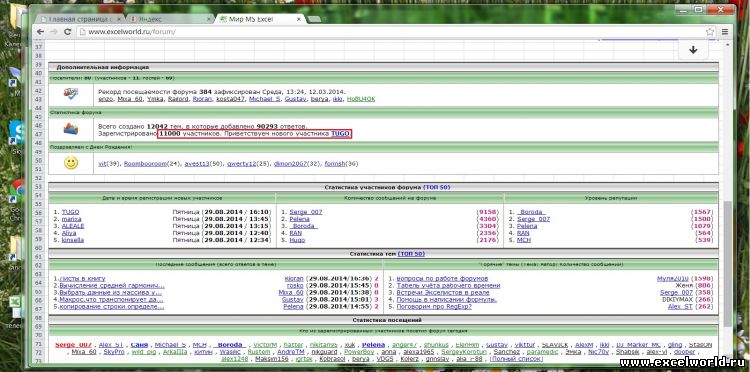750x372 pixels.
Task: Click Maksim156 in today's visitors list
Action: [272, 359]
